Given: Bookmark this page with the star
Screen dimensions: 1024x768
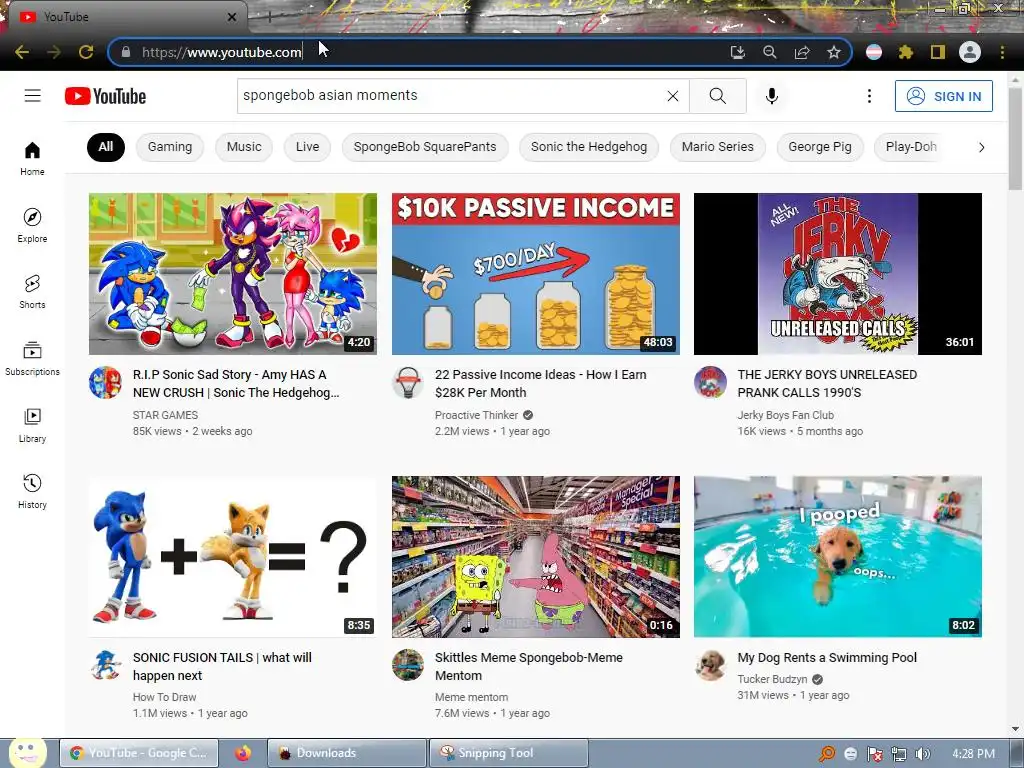Looking at the screenshot, I should click(833, 52).
